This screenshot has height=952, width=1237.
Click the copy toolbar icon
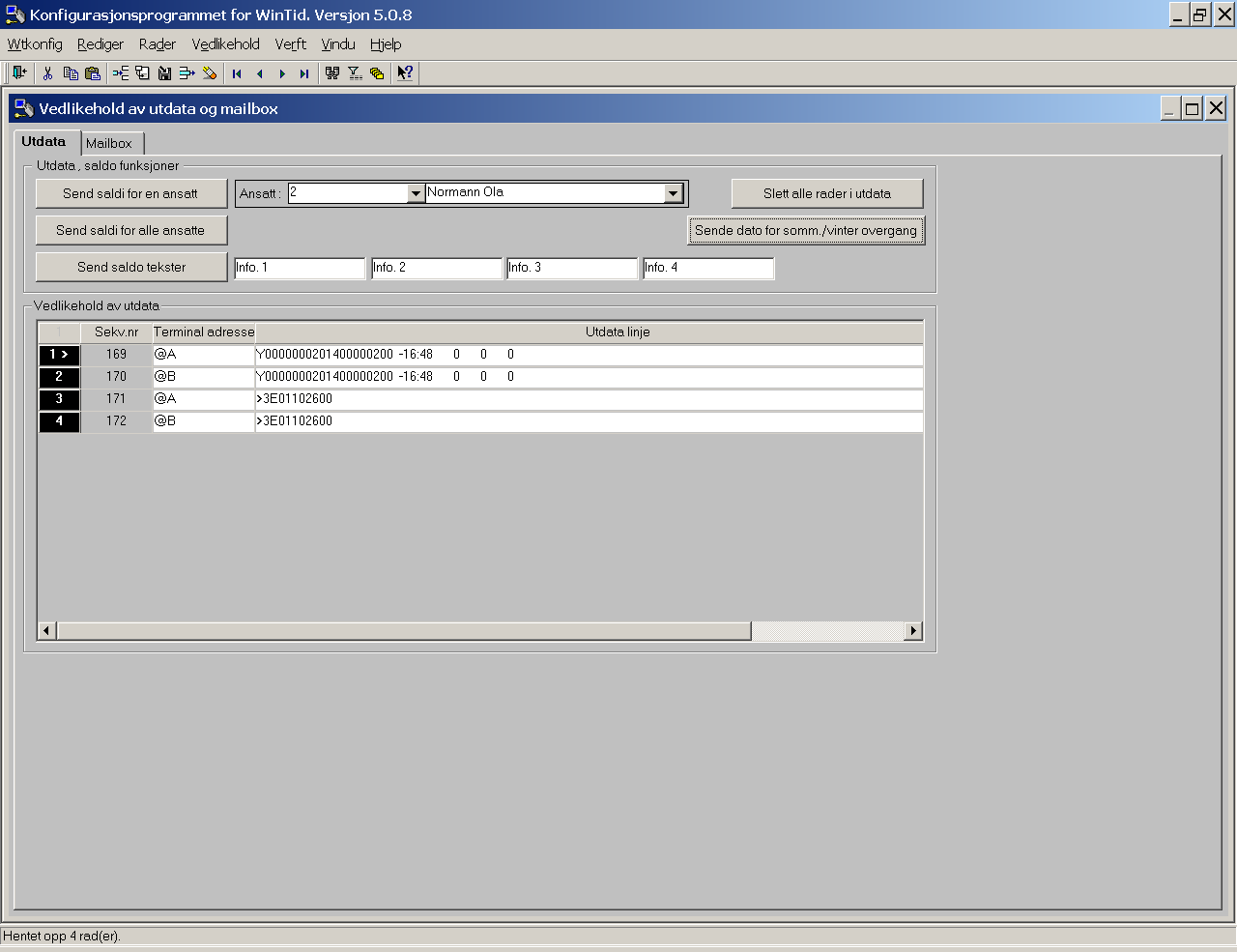click(x=71, y=73)
